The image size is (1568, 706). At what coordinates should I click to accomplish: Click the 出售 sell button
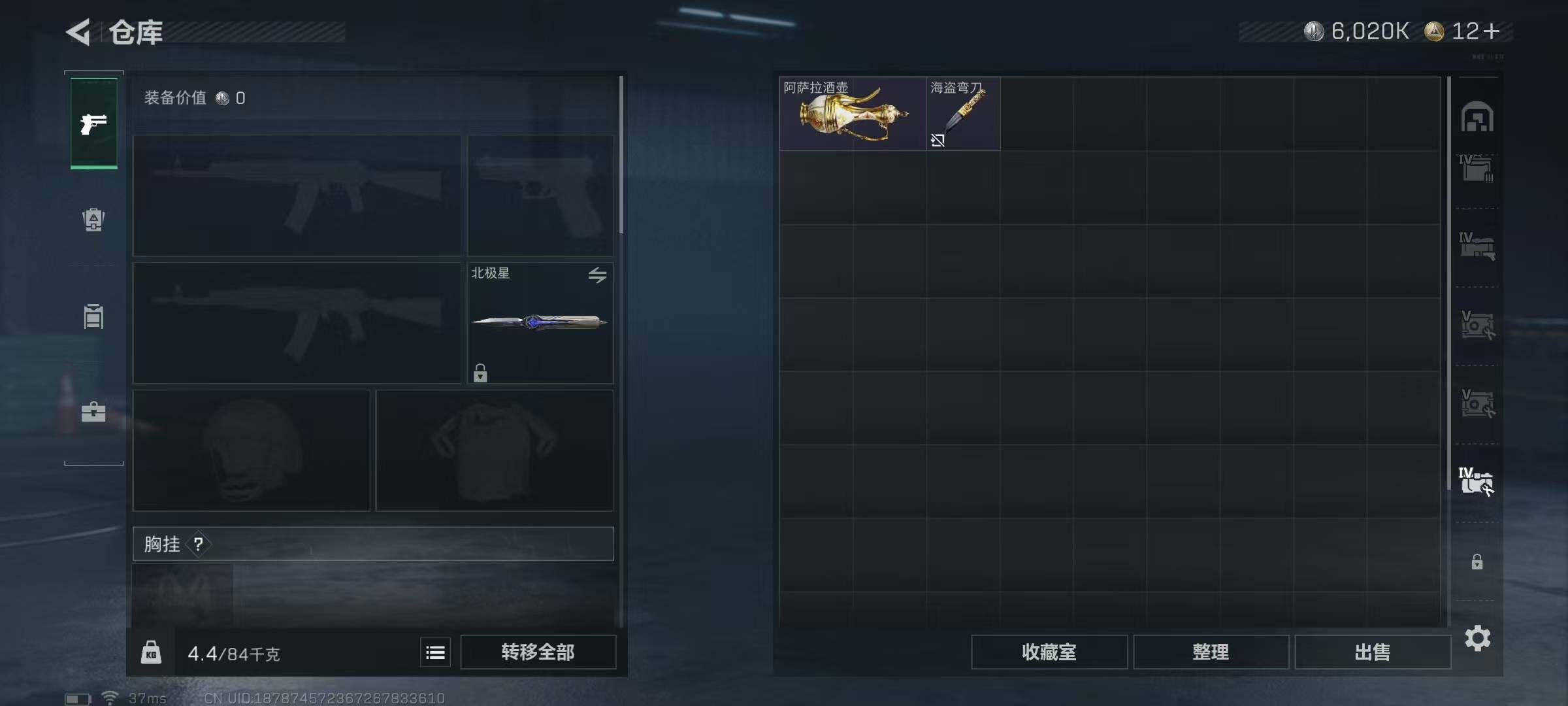point(1373,652)
